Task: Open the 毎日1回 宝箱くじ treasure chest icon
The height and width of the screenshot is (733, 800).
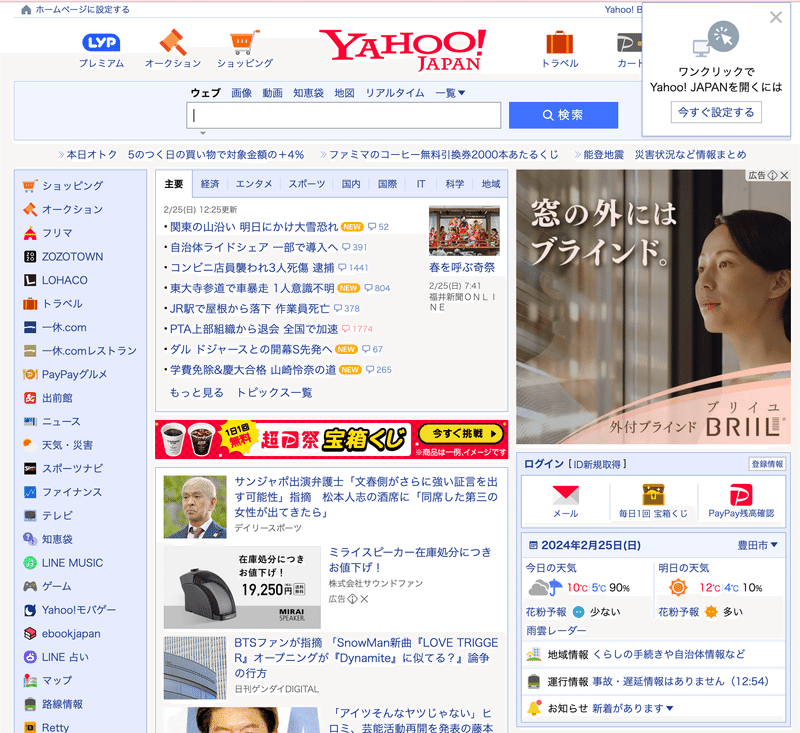Action: point(653,495)
